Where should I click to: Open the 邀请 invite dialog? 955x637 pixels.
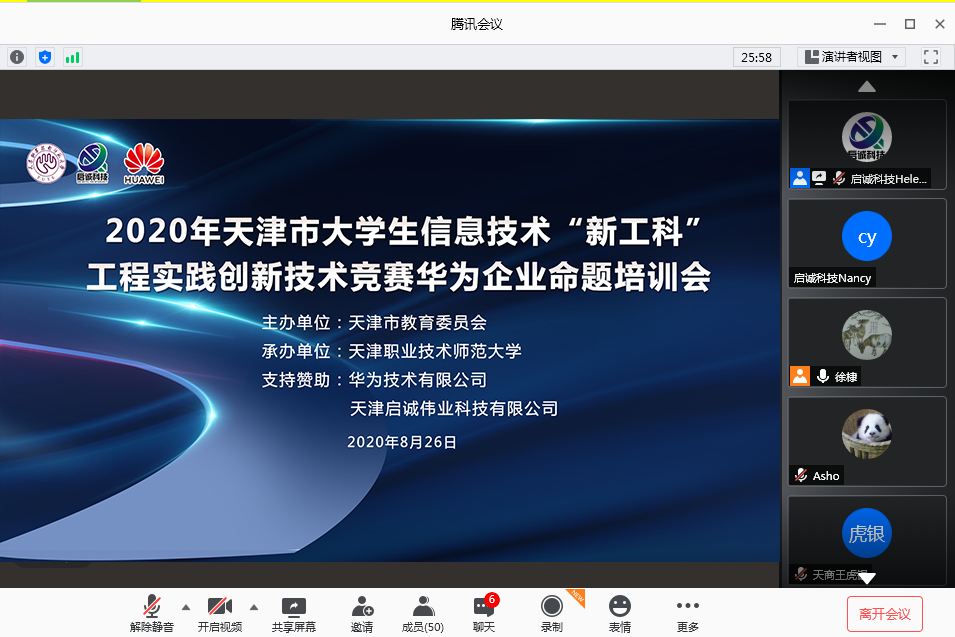(362, 614)
